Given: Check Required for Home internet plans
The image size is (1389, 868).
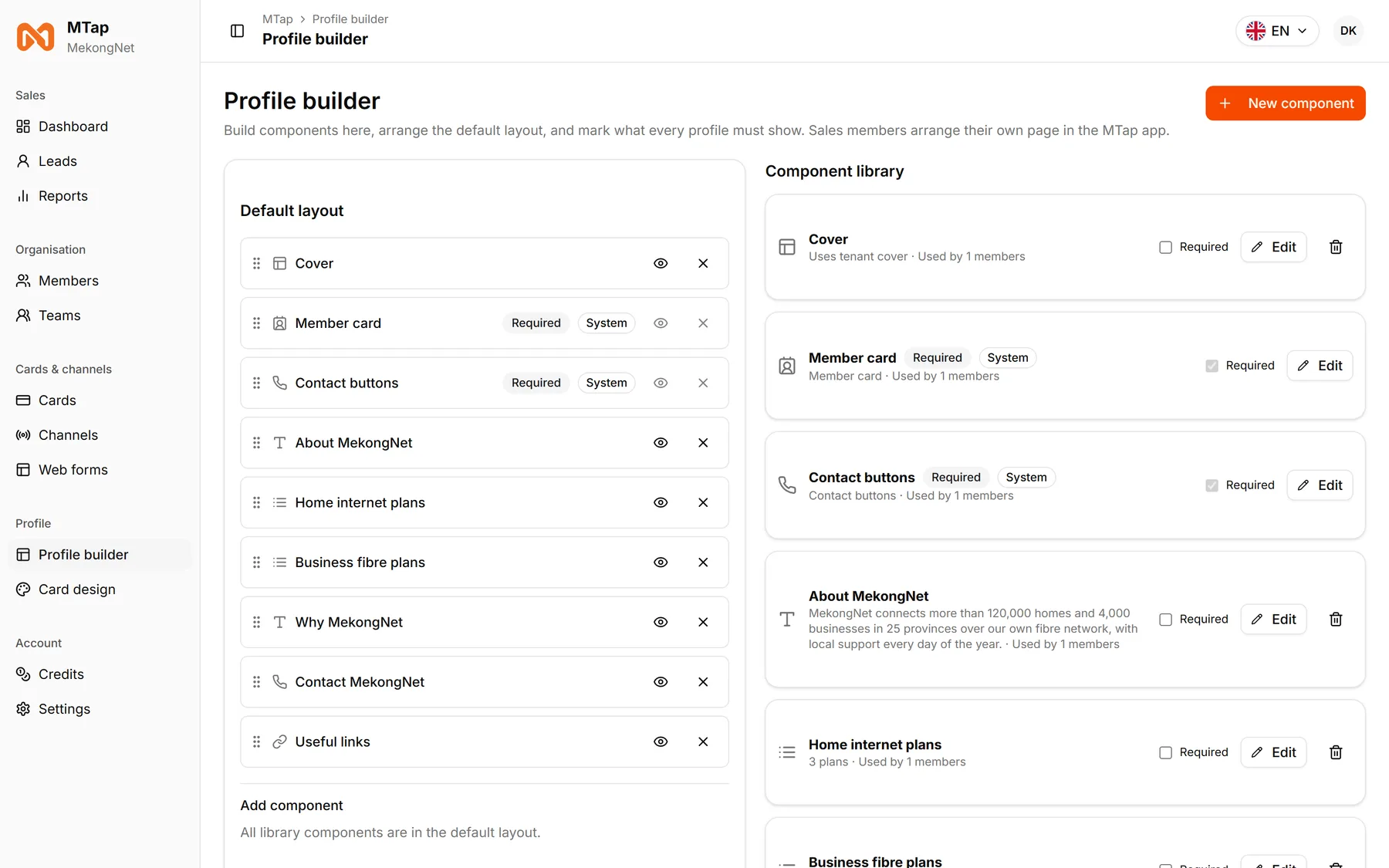Looking at the screenshot, I should click(x=1165, y=752).
